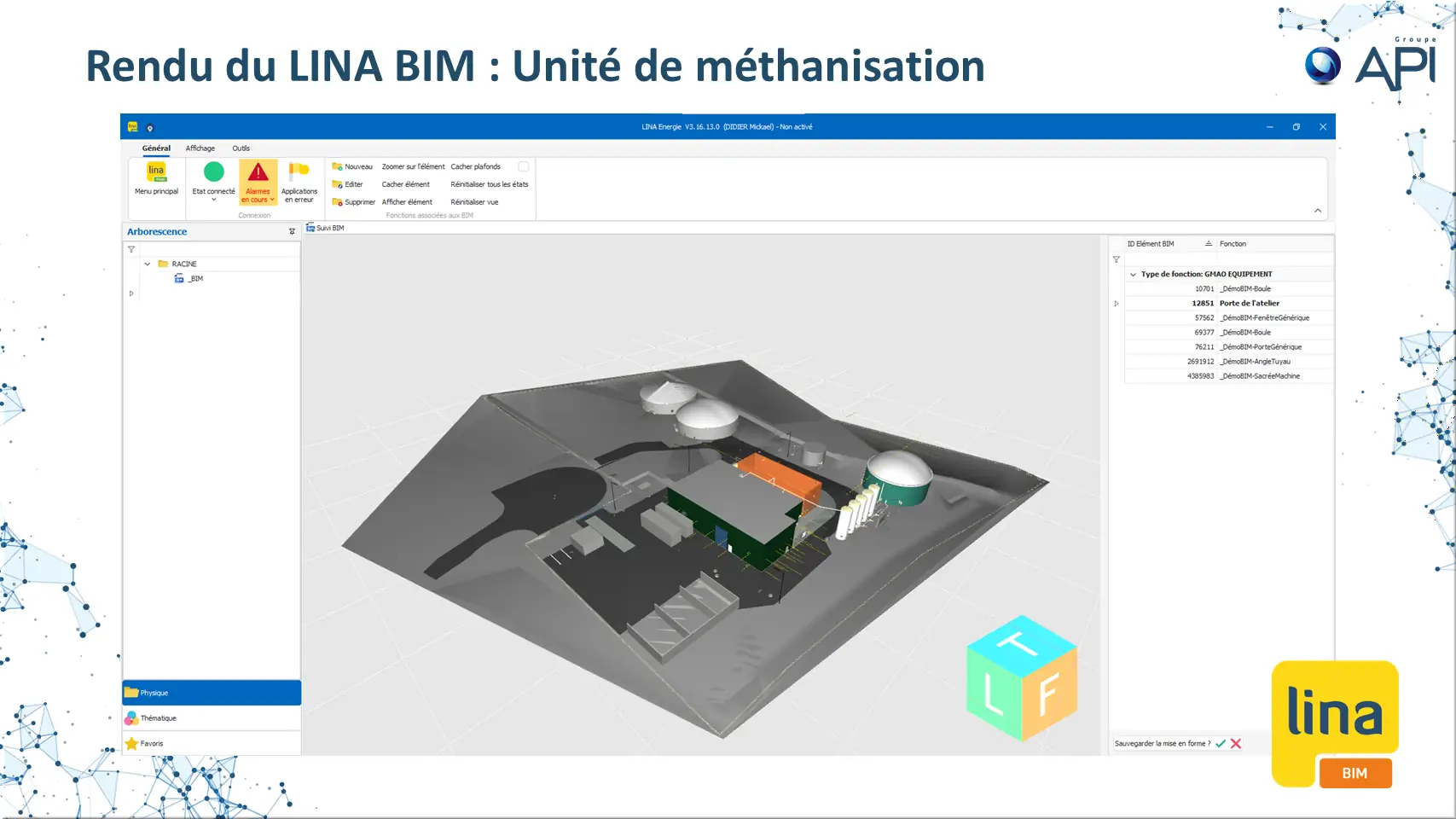
Task: Select the Thématique navigation tab
Action: coord(212,718)
